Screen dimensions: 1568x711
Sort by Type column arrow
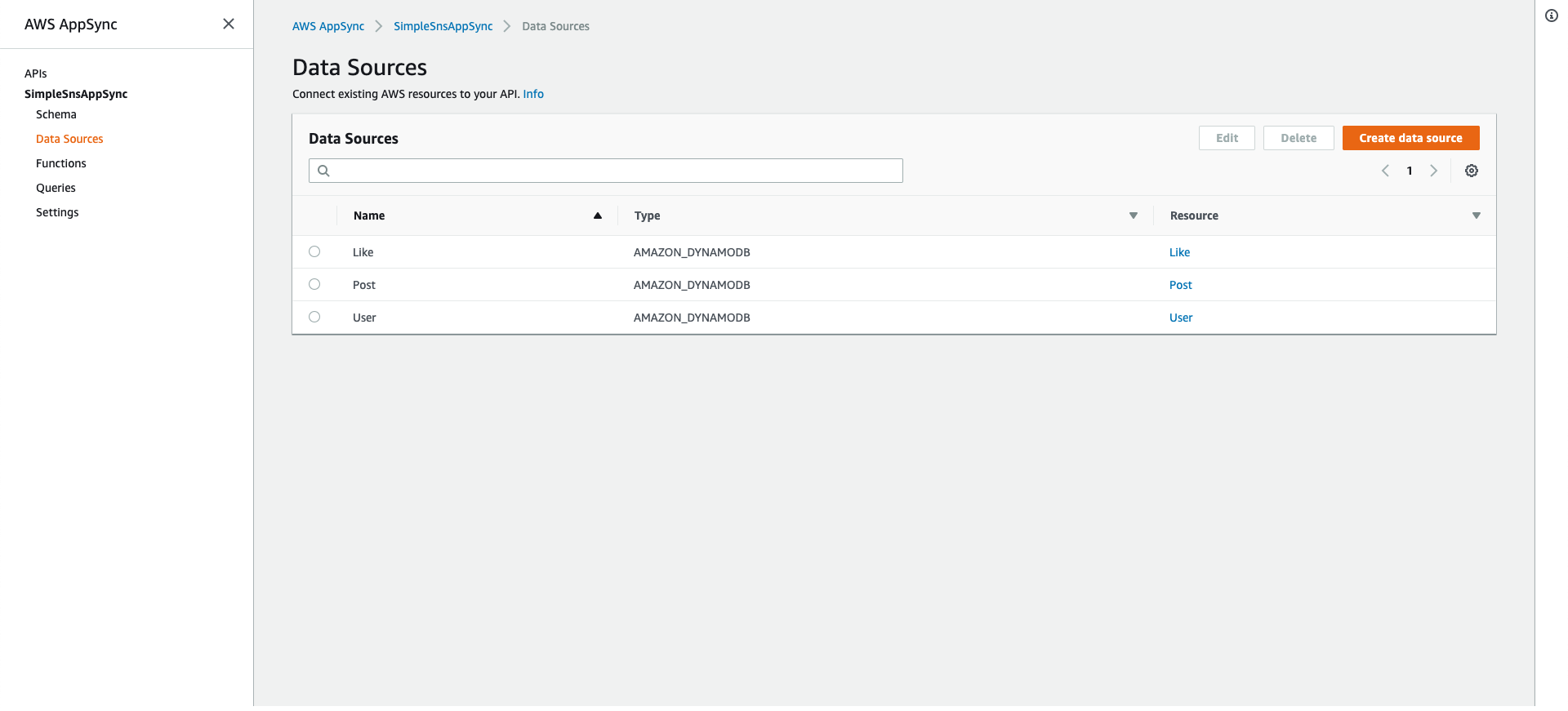click(x=1134, y=216)
